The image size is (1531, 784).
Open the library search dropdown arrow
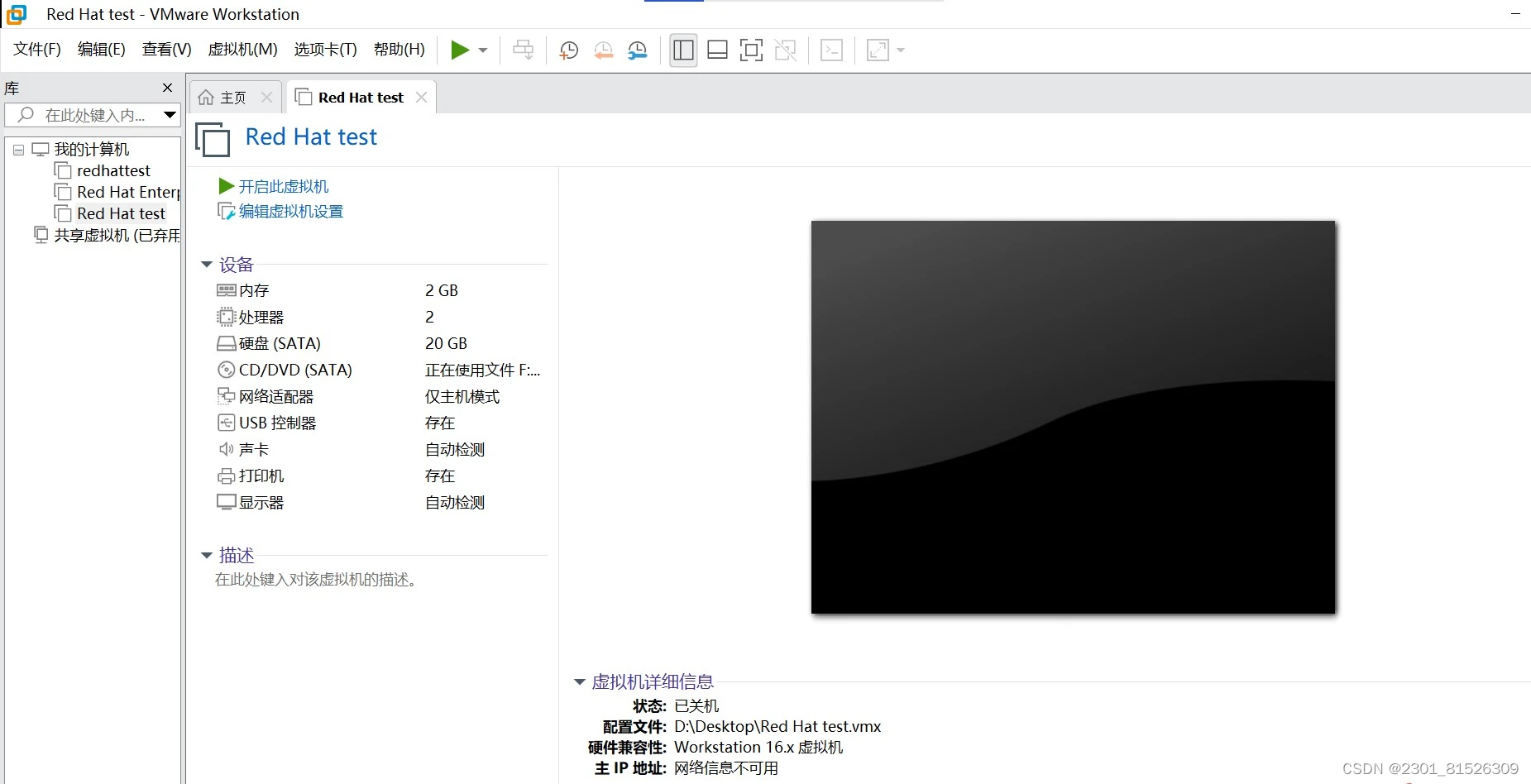(170, 115)
